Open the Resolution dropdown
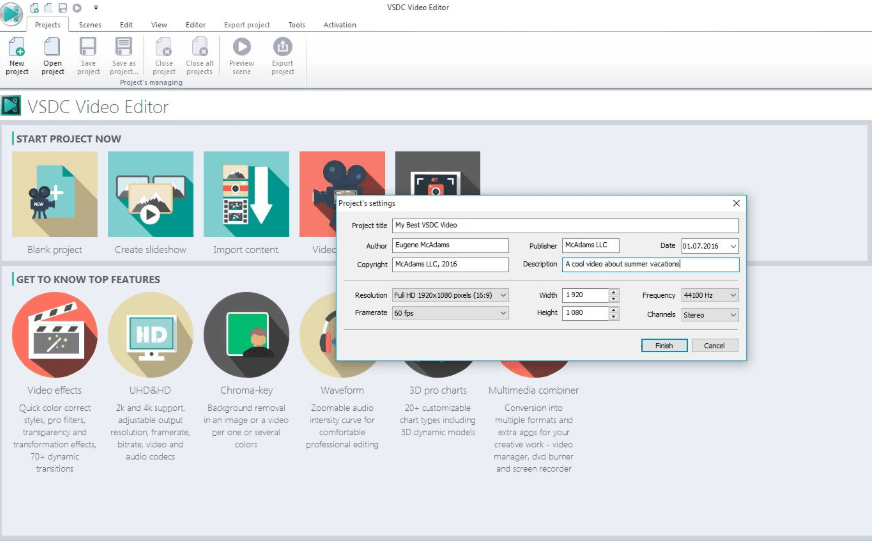The image size is (872, 541). [x=450, y=295]
